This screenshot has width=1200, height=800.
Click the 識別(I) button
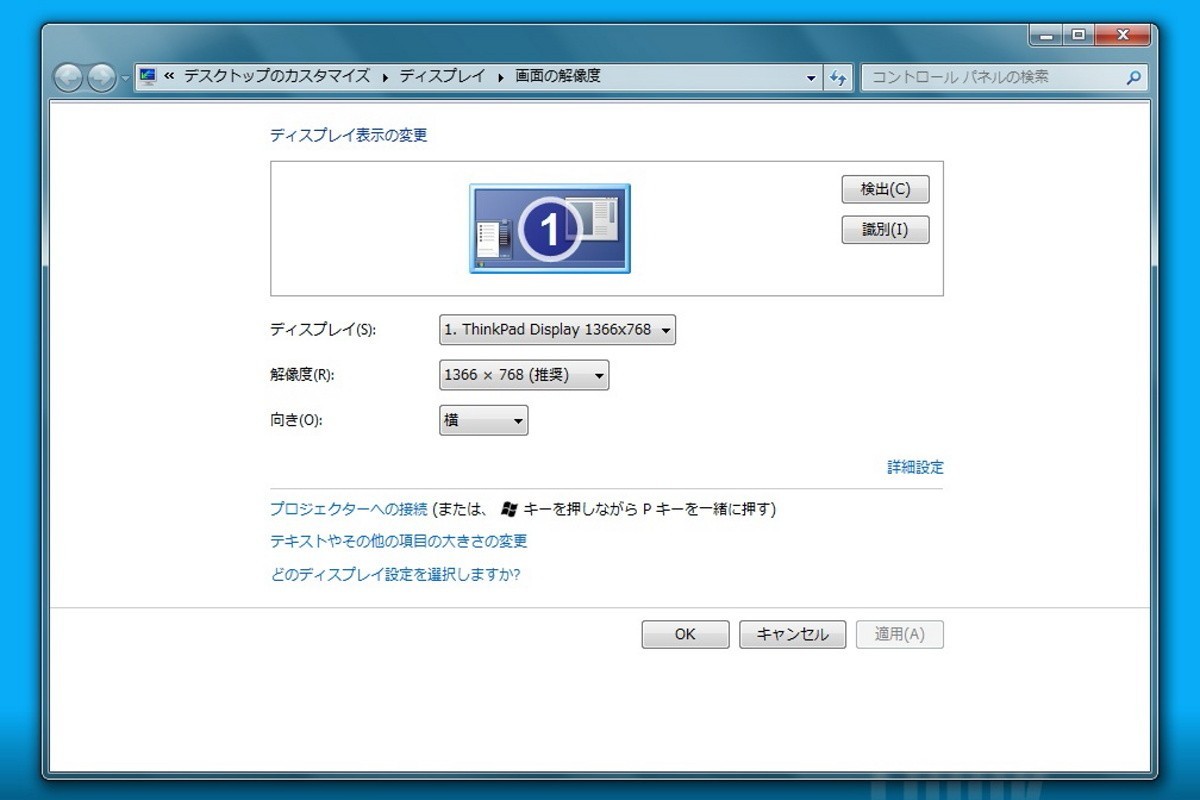pos(885,229)
